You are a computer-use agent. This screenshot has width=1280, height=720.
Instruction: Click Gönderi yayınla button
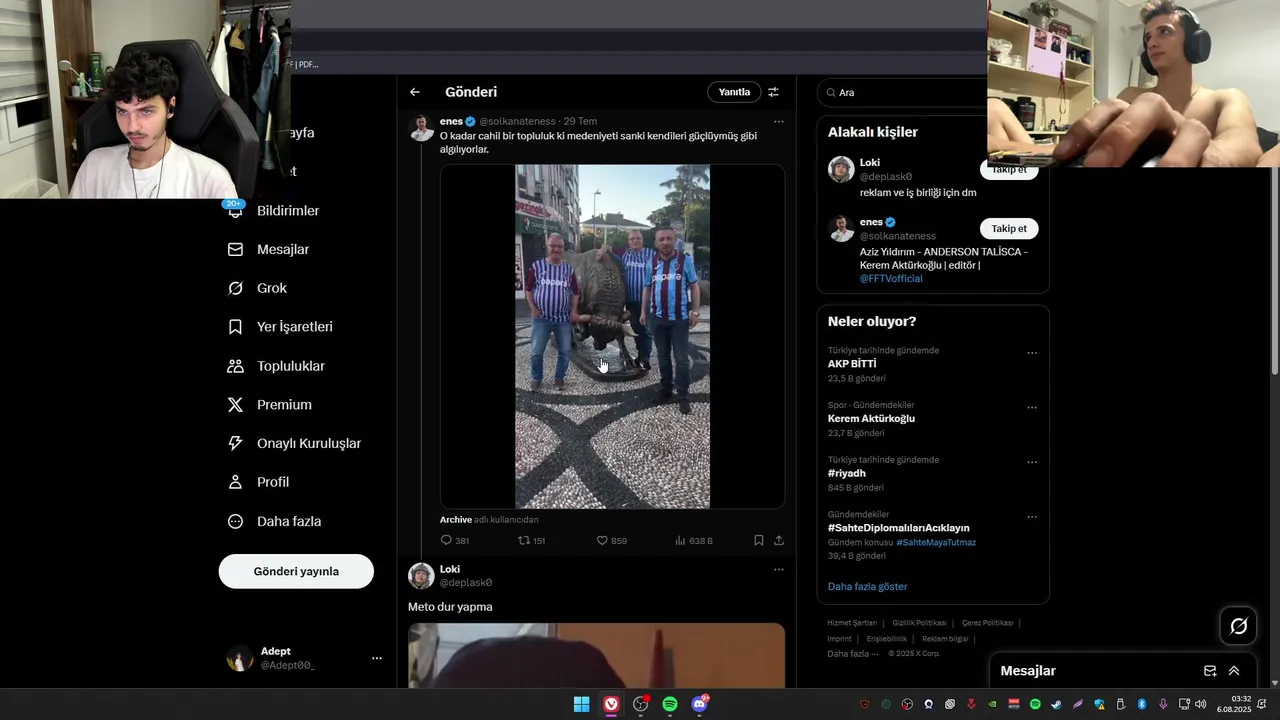pyautogui.click(x=296, y=571)
